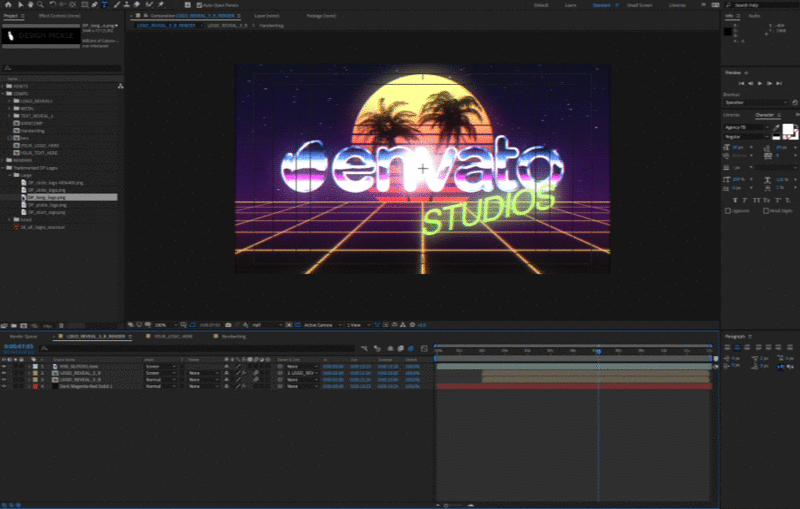Viewport: 800px width, 509px height.
Task: Expand the LOGO_REVEALS folder in Project
Action: tap(10, 101)
